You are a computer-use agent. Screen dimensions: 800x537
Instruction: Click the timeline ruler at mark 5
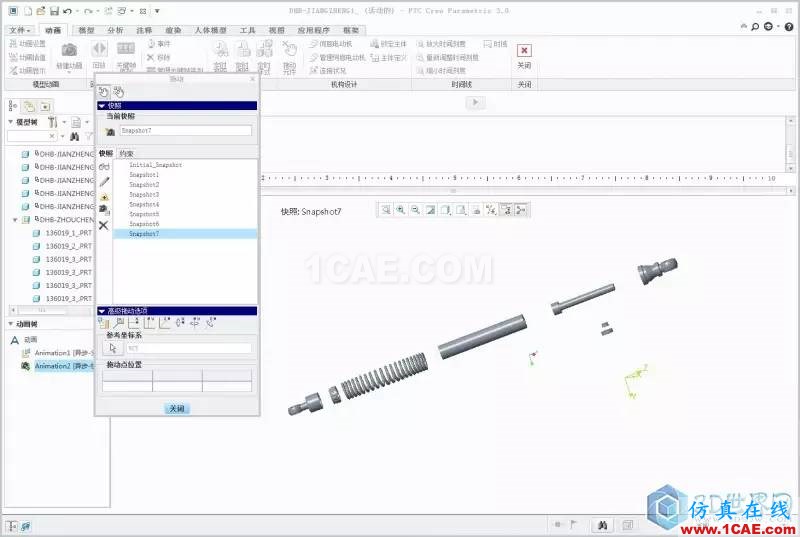[x=455, y=178]
